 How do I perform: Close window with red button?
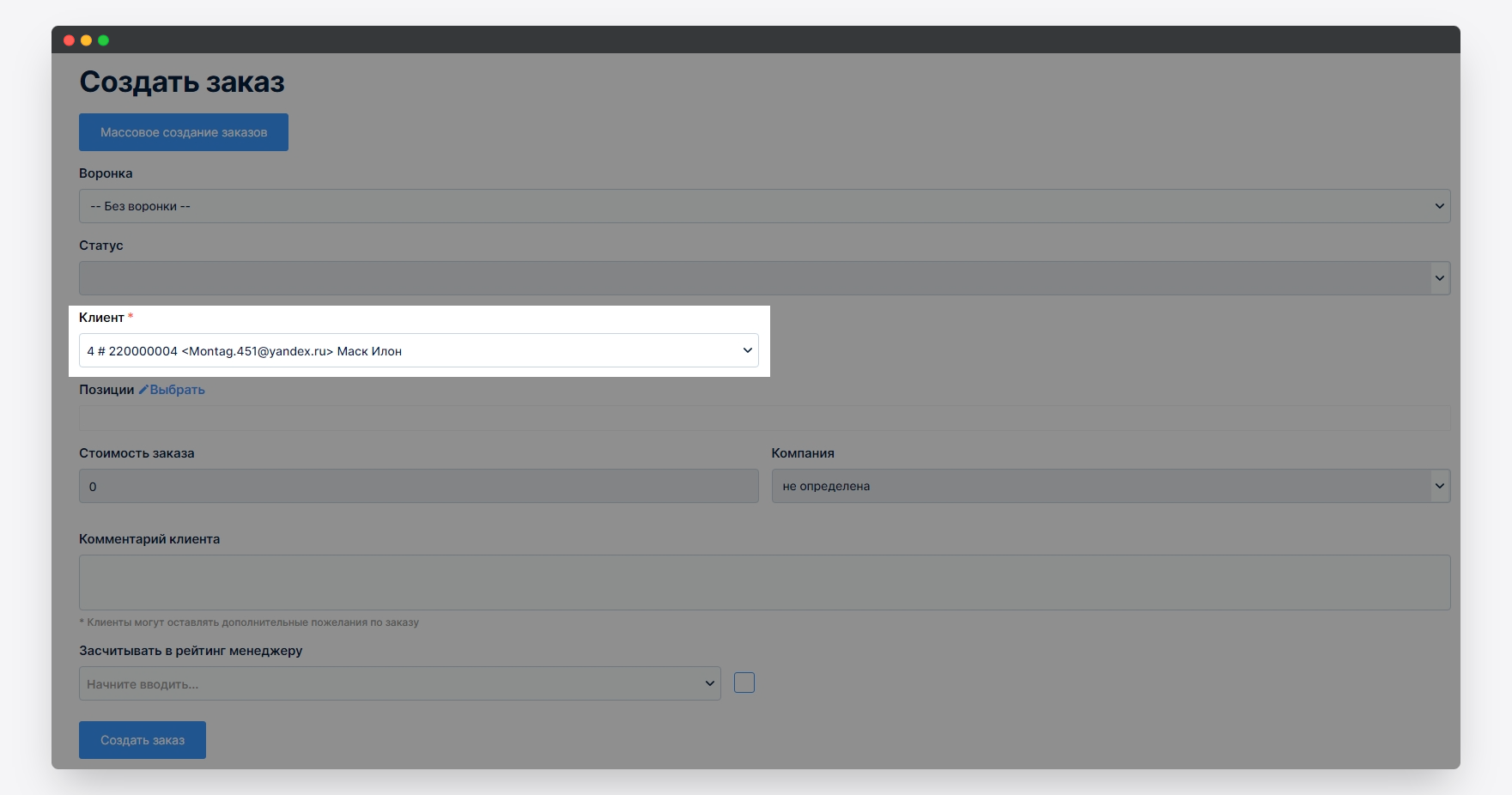(x=69, y=40)
